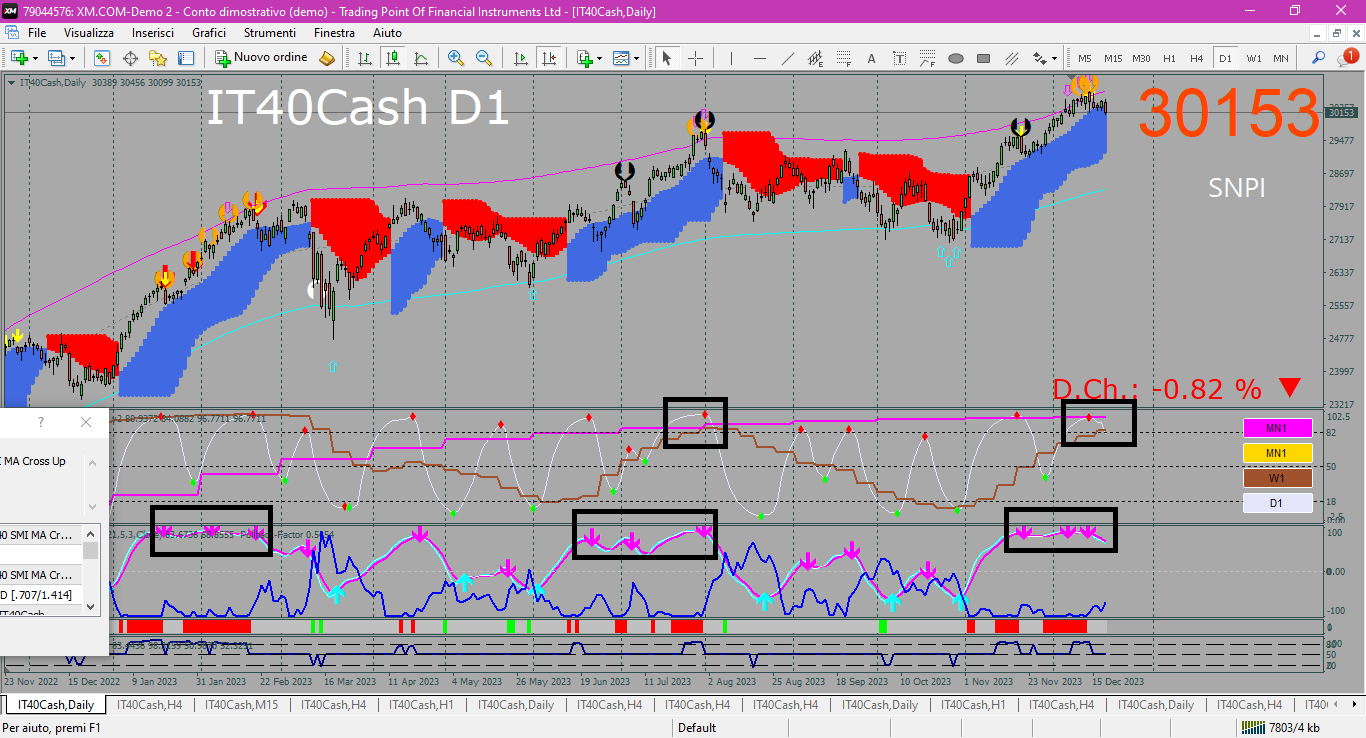1366x738 pixels.
Task: Switch chart to line chart mode
Action: pos(421,58)
